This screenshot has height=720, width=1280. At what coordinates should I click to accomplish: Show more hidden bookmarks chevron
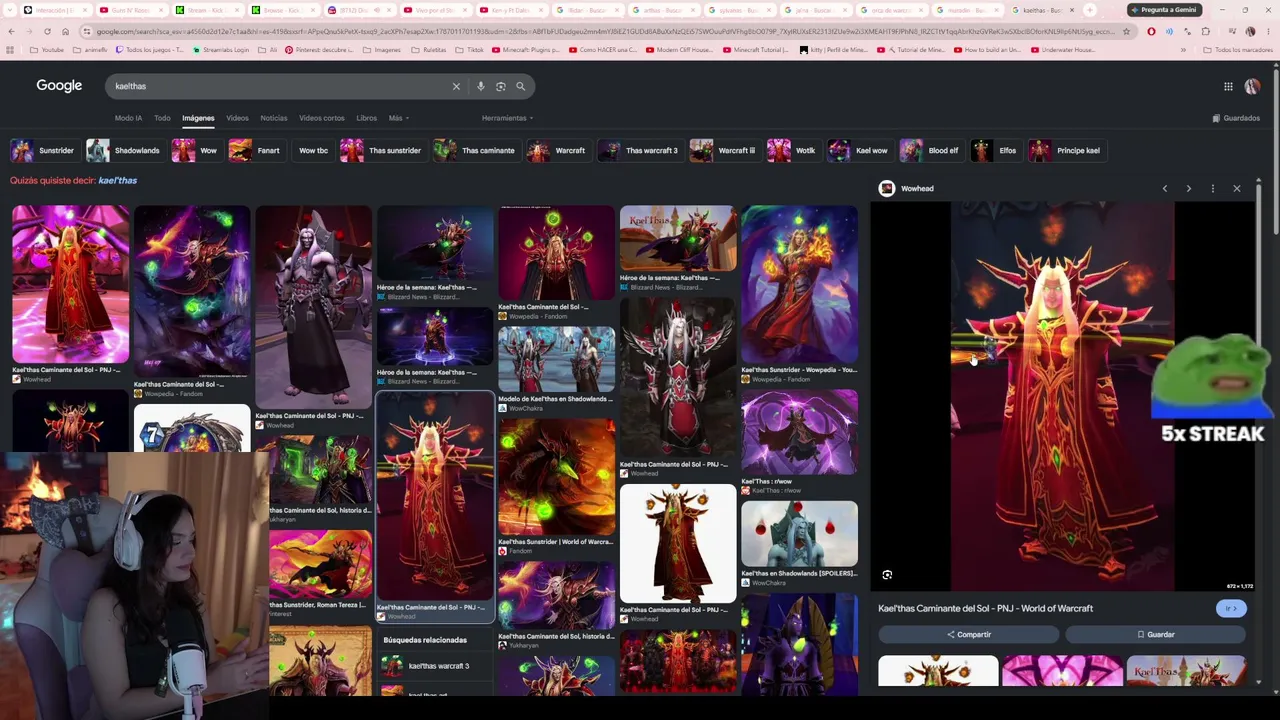pyautogui.click(x=1183, y=50)
